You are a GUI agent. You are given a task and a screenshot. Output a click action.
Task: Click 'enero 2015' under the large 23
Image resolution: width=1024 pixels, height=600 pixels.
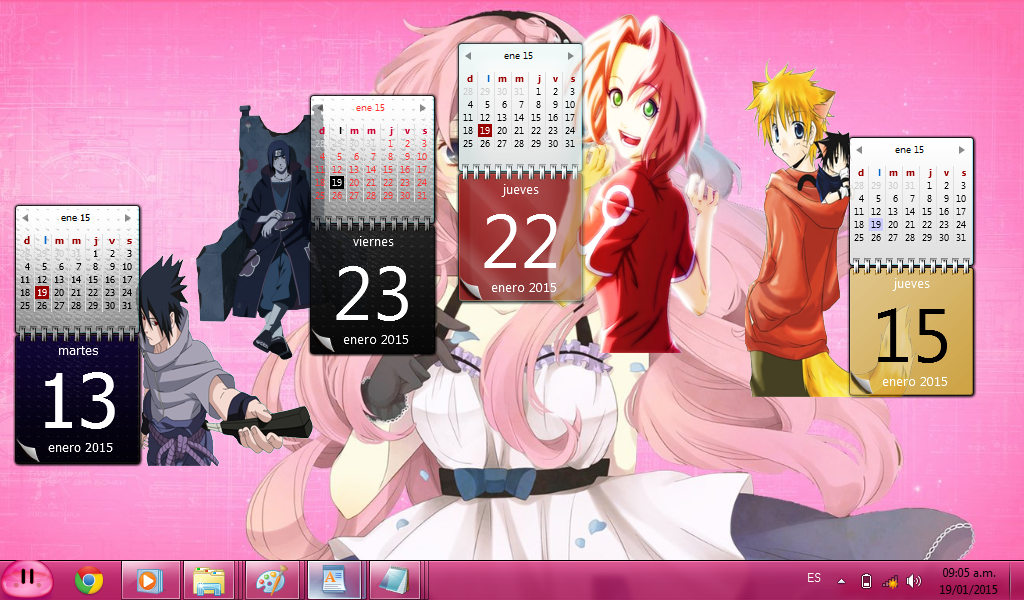tap(376, 339)
